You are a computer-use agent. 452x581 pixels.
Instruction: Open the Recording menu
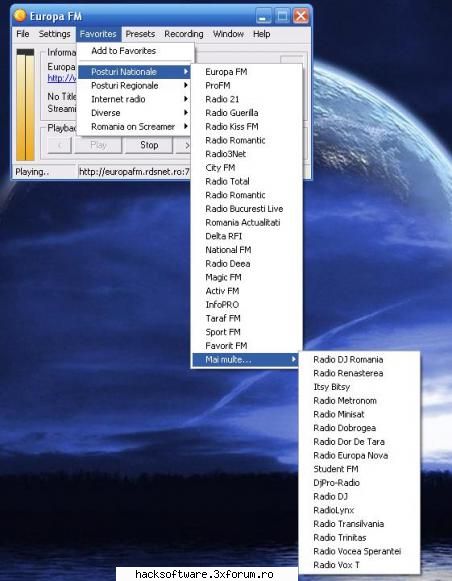pos(184,34)
